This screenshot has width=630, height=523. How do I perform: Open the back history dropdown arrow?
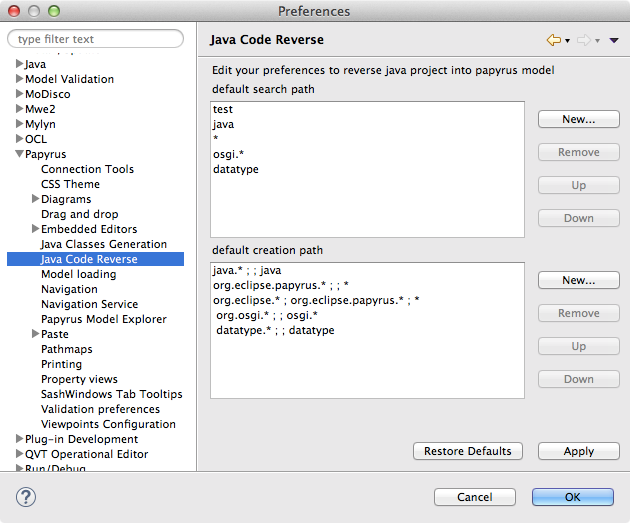click(568, 41)
